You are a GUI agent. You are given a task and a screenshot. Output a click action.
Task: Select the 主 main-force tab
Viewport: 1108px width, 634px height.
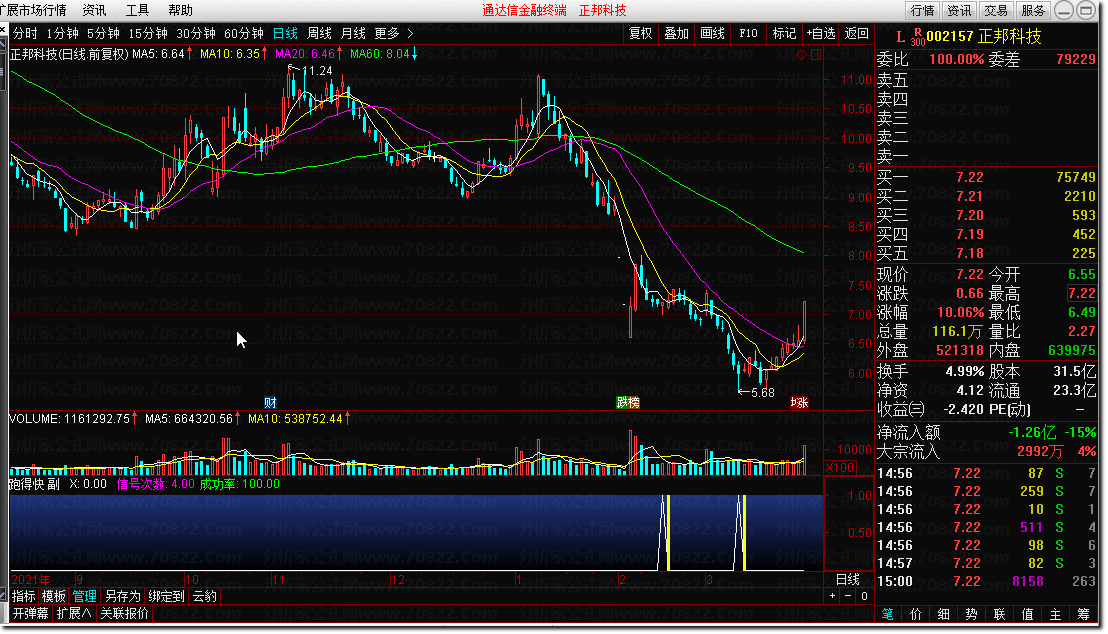coord(1055,614)
